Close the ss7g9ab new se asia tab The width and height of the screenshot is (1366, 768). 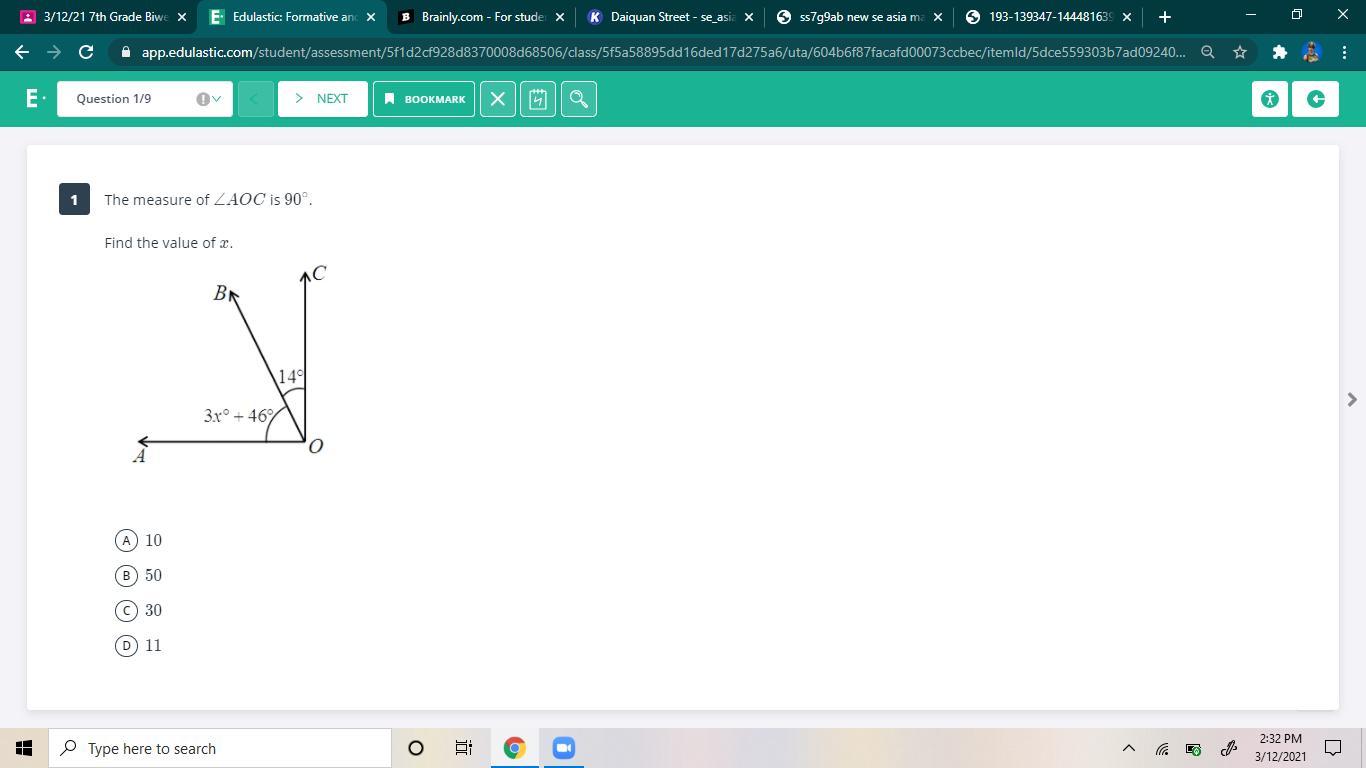pyautogui.click(x=937, y=17)
